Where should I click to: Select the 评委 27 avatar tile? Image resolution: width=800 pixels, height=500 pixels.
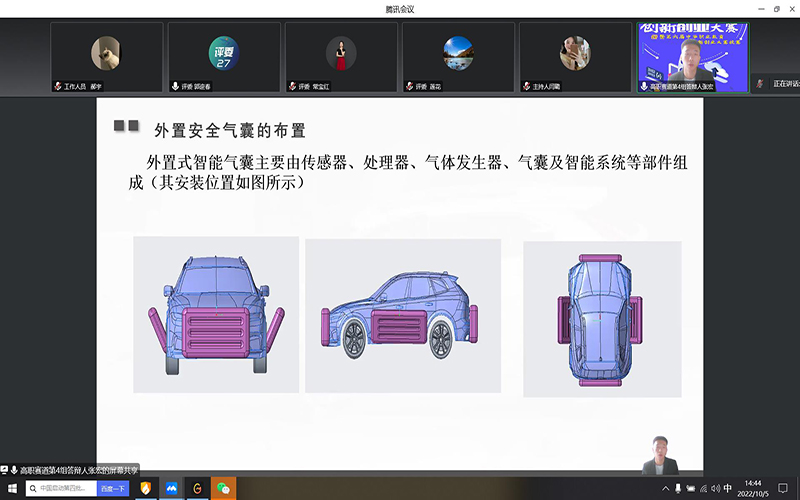(223, 57)
